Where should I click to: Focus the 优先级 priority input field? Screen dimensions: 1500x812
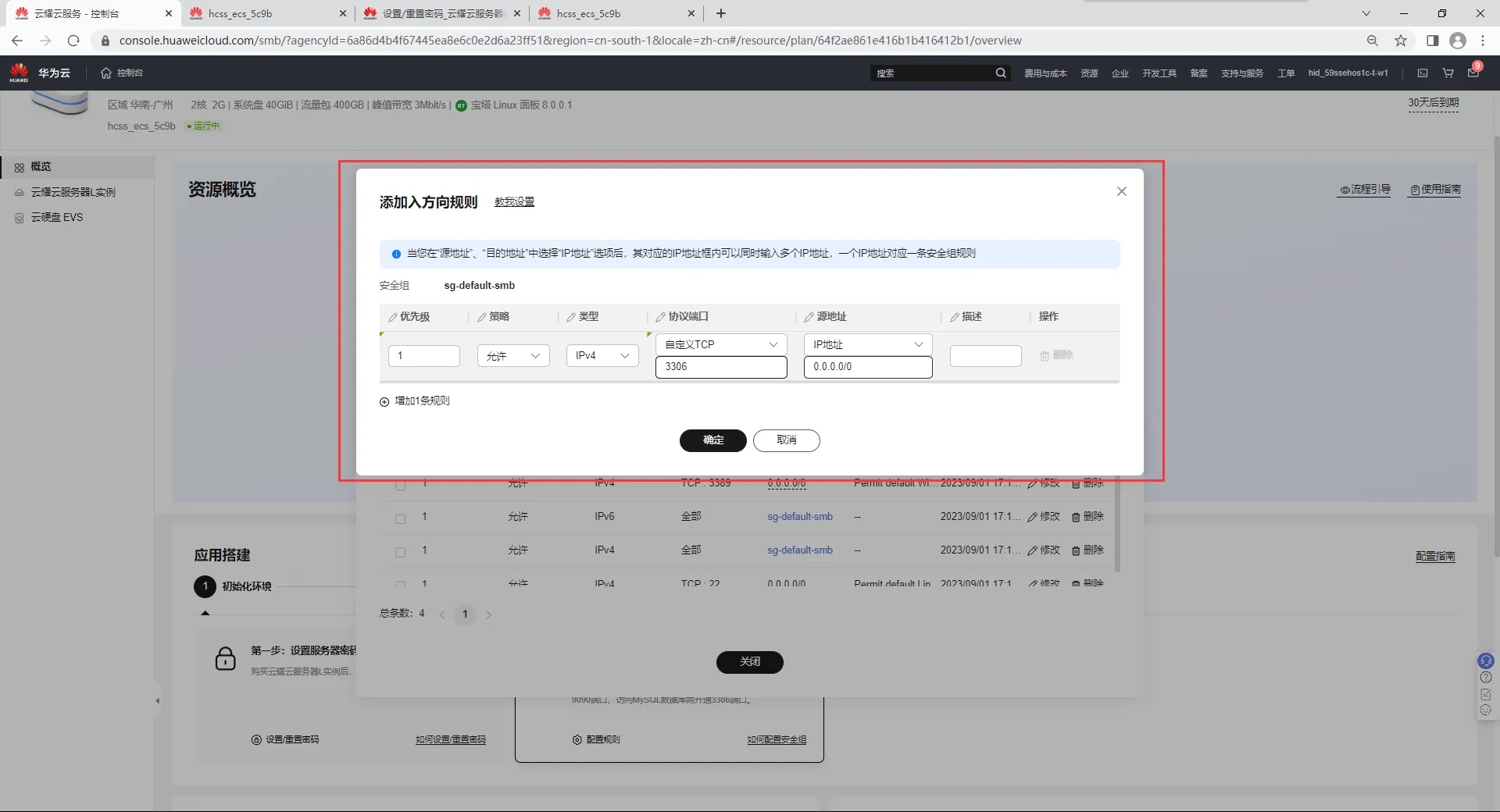click(424, 356)
